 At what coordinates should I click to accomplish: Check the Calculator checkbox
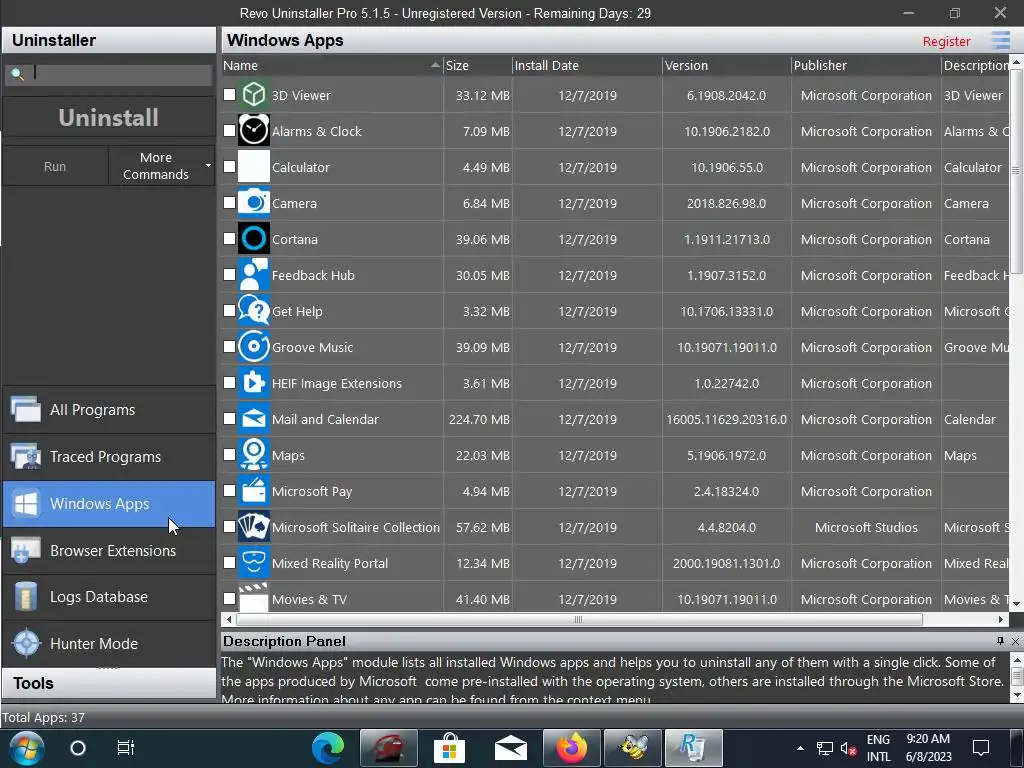229,167
